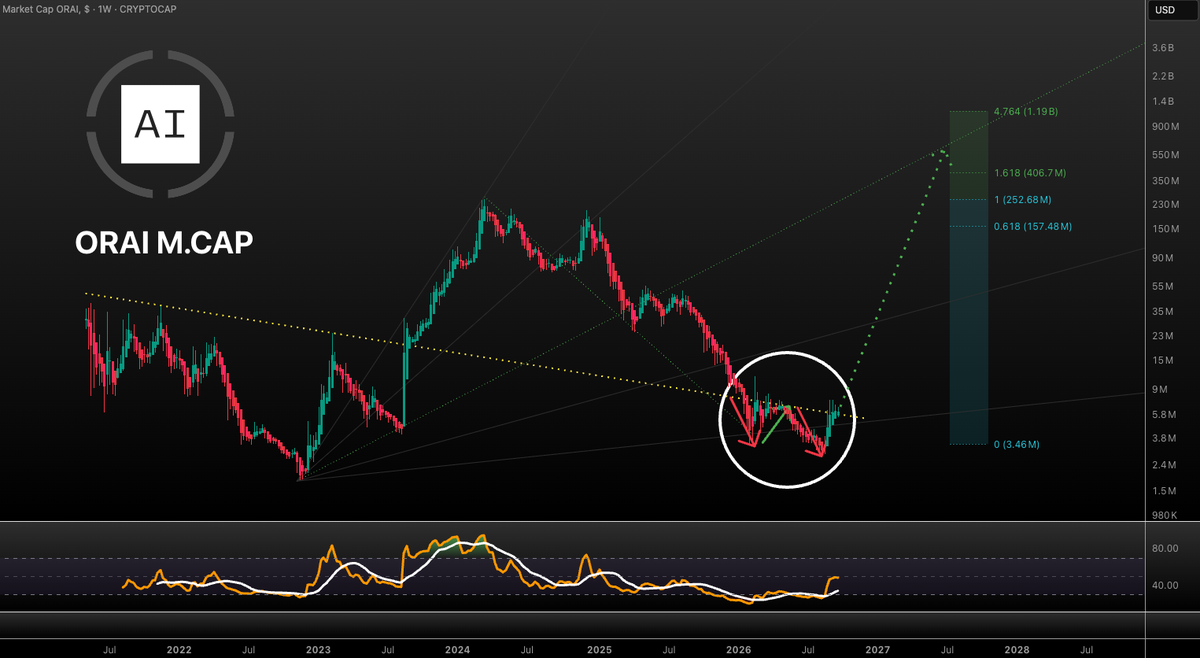Click the 900M price axis label

(1165, 127)
